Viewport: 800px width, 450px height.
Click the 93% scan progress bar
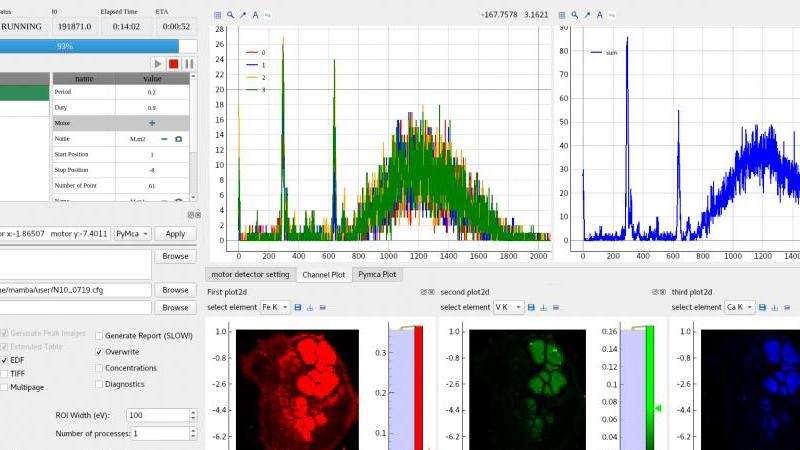[x=98, y=46]
